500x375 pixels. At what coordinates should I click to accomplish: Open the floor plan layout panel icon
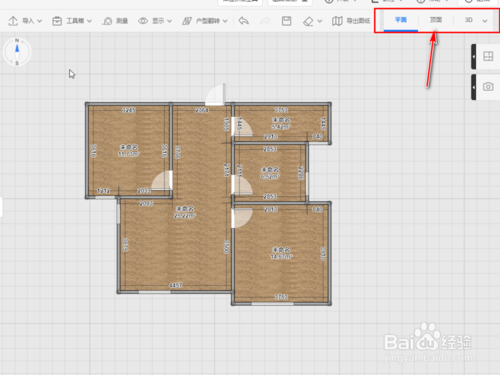[x=488, y=56]
